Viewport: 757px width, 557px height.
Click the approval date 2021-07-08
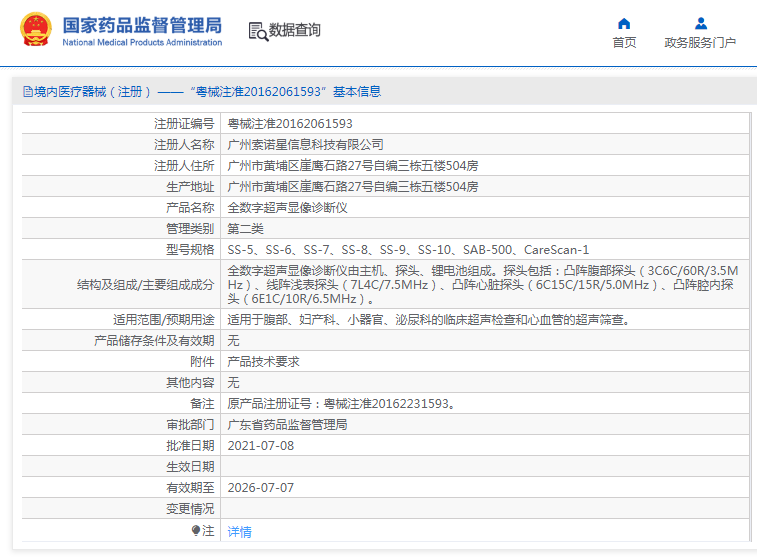(x=261, y=446)
